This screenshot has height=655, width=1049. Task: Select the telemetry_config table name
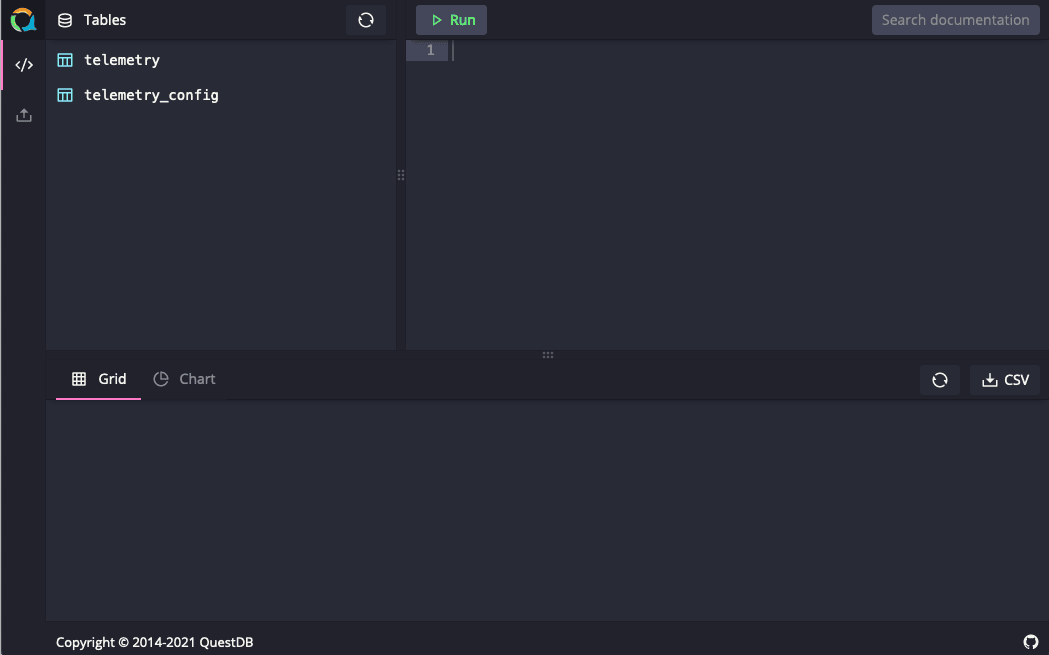coord(151,95)
